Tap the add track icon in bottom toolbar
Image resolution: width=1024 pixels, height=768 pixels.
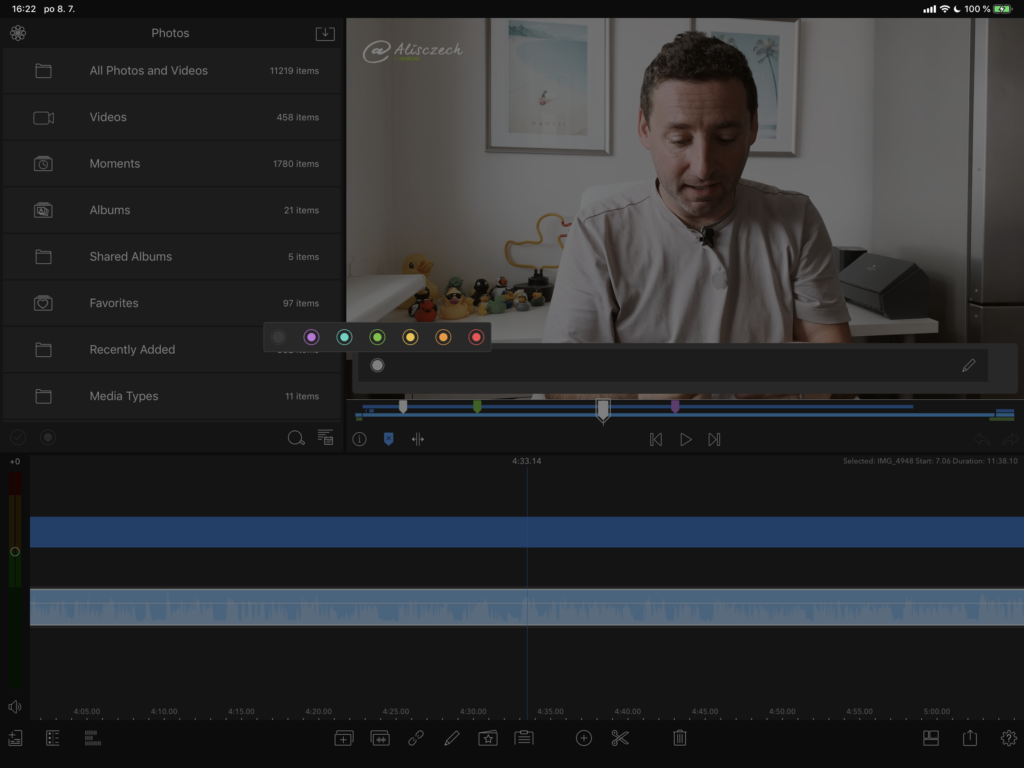pyautogui.click(x=15, y=738)
